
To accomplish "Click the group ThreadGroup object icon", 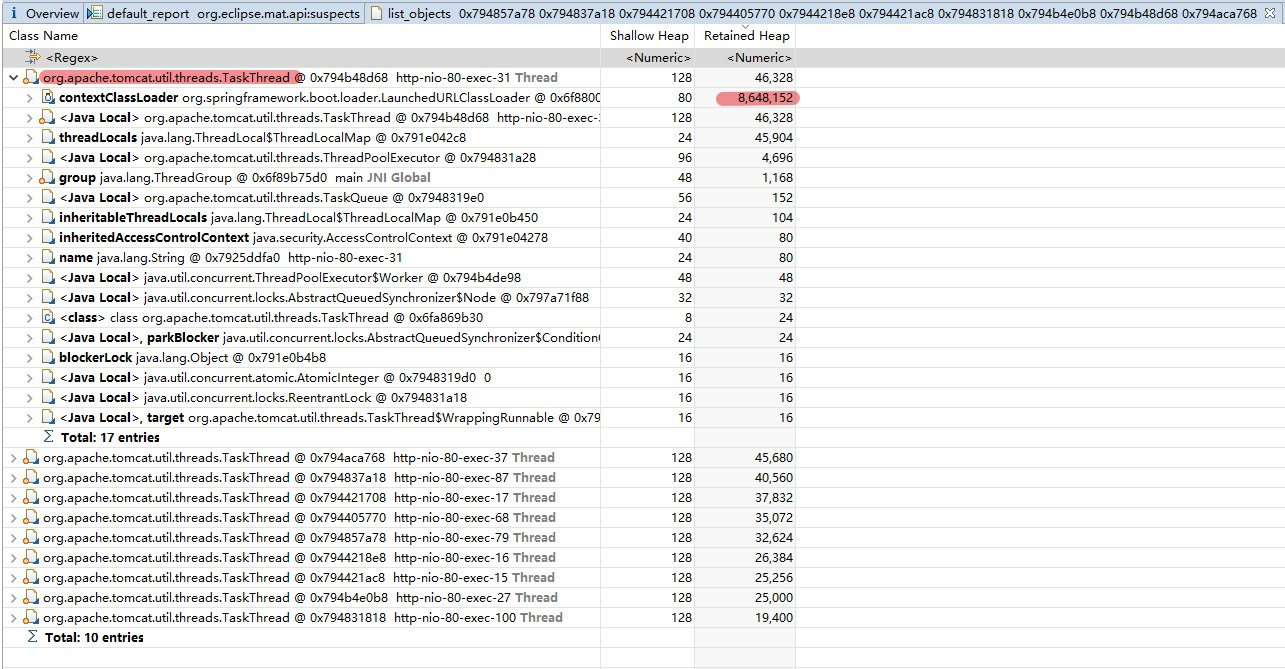I will [48, 178].
